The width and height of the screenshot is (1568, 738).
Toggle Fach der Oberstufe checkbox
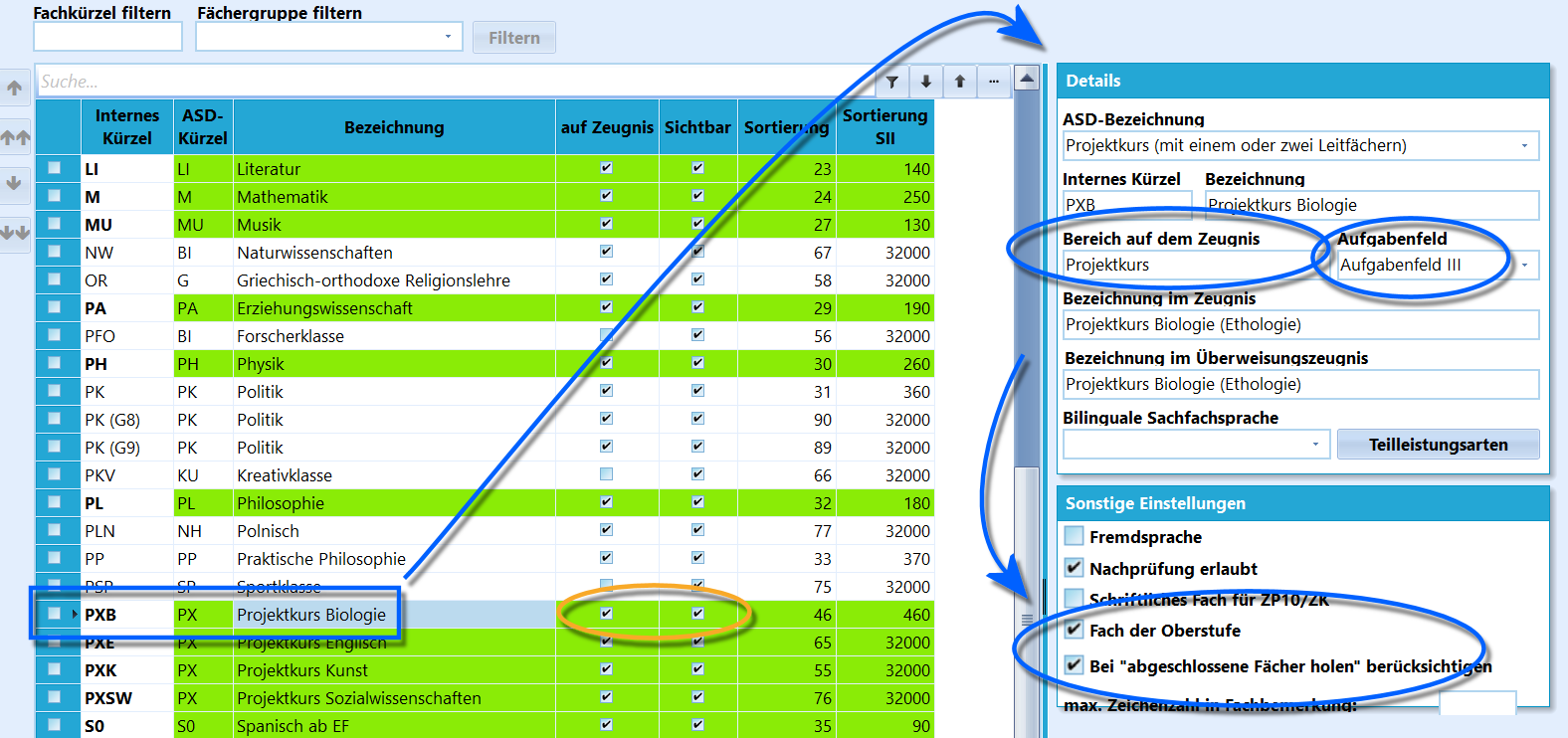click(x=1074, y=630)
